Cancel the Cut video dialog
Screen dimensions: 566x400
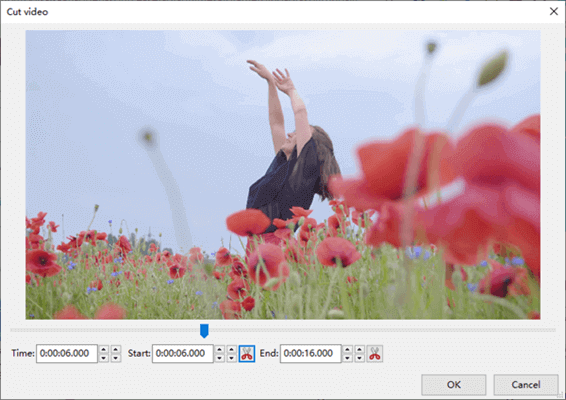(526, 385)
